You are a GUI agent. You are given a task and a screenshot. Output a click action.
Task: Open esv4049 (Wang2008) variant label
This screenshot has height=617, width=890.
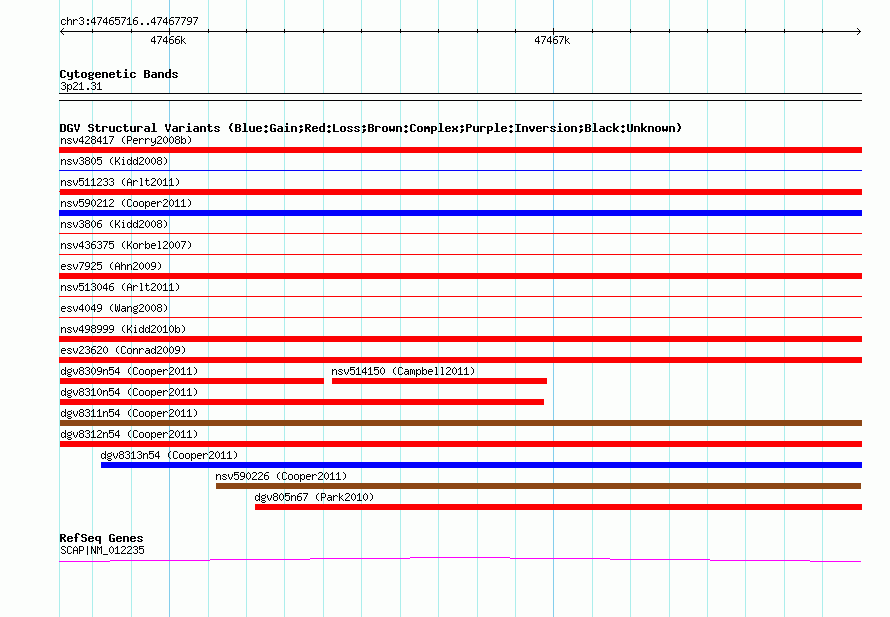click(x=114, y=308)
